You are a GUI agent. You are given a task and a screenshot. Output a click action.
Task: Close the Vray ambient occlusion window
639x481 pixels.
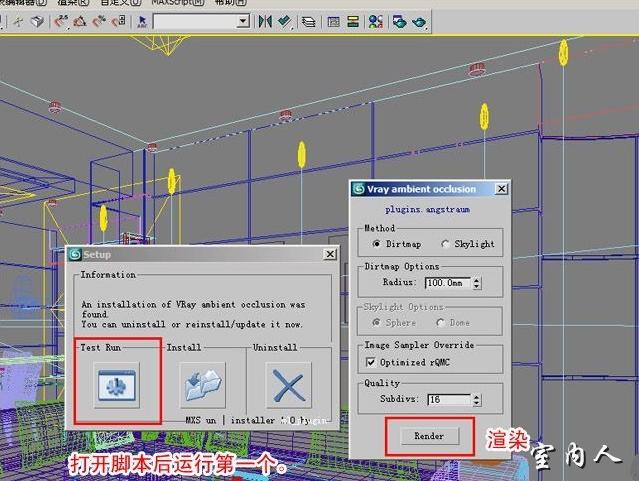(501, 189)
